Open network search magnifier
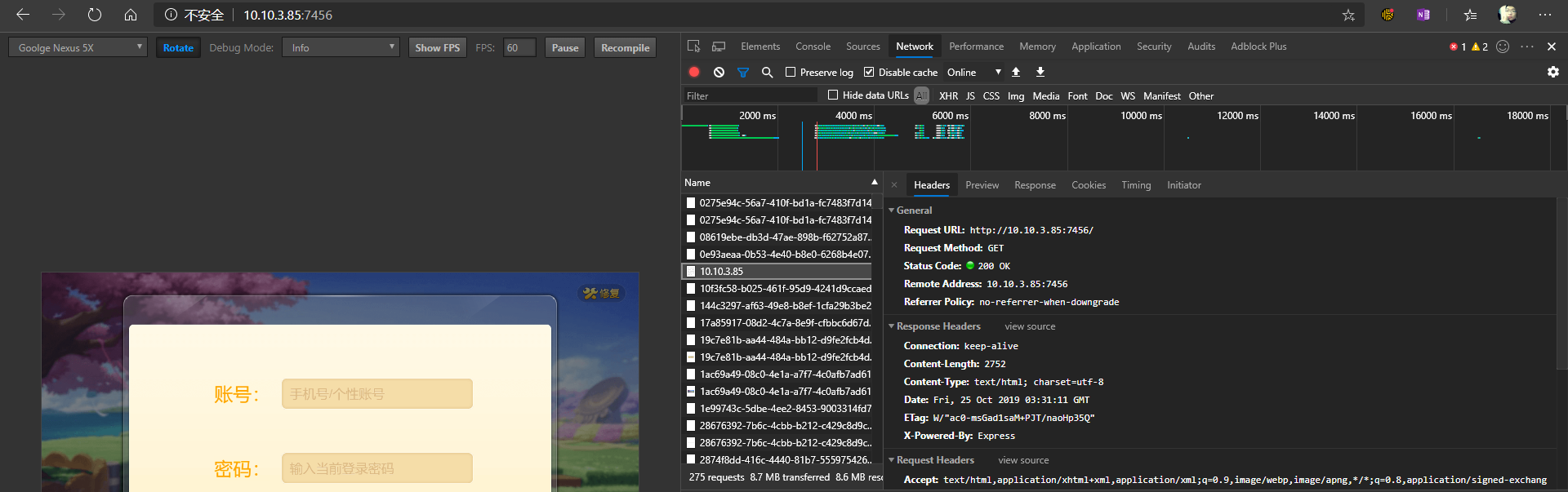Image resolution: width=1568 pixels, height=492 pixels. click(x=767, y=72)
